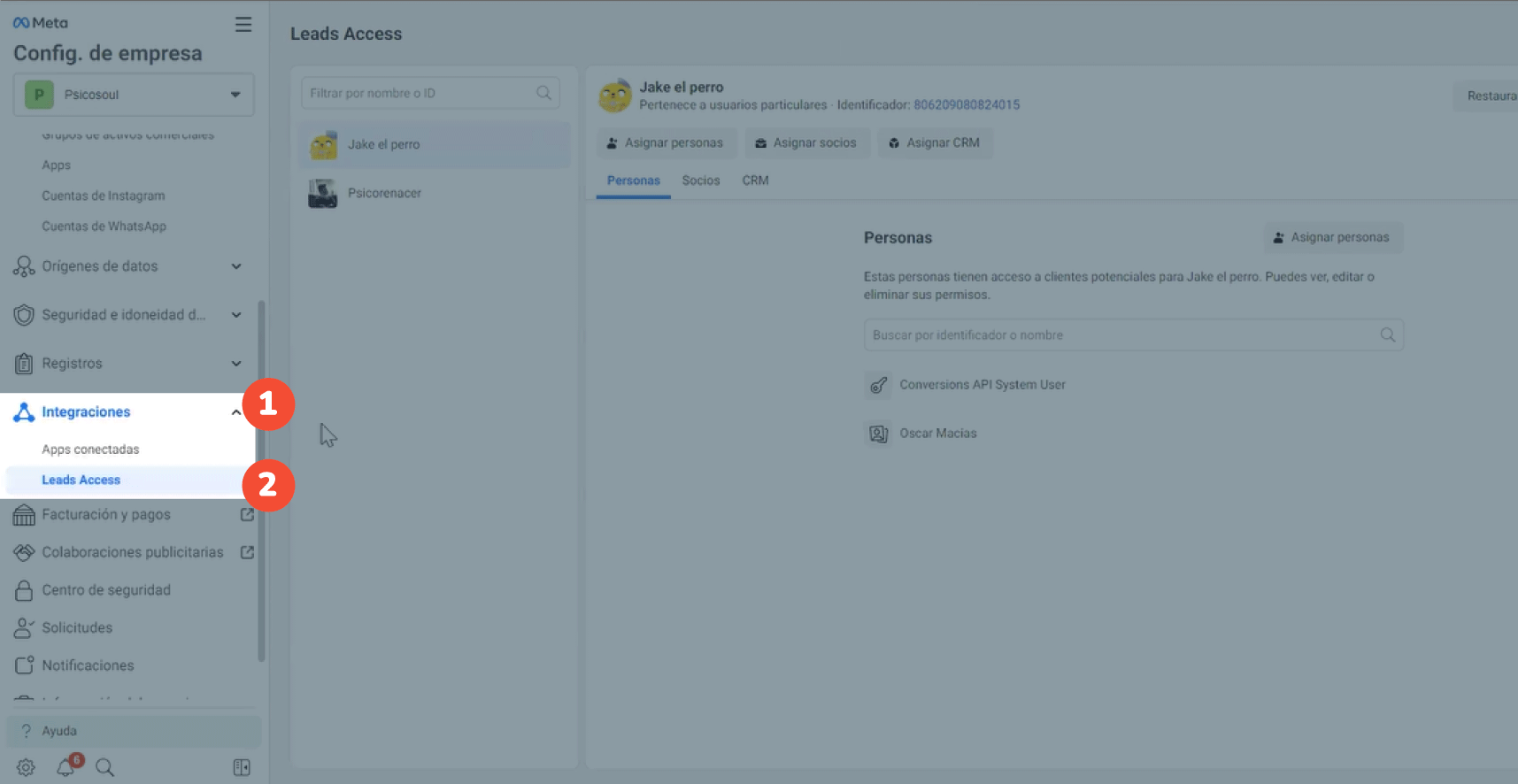Collapse the Integraciones section chevron

click(235, 412)
